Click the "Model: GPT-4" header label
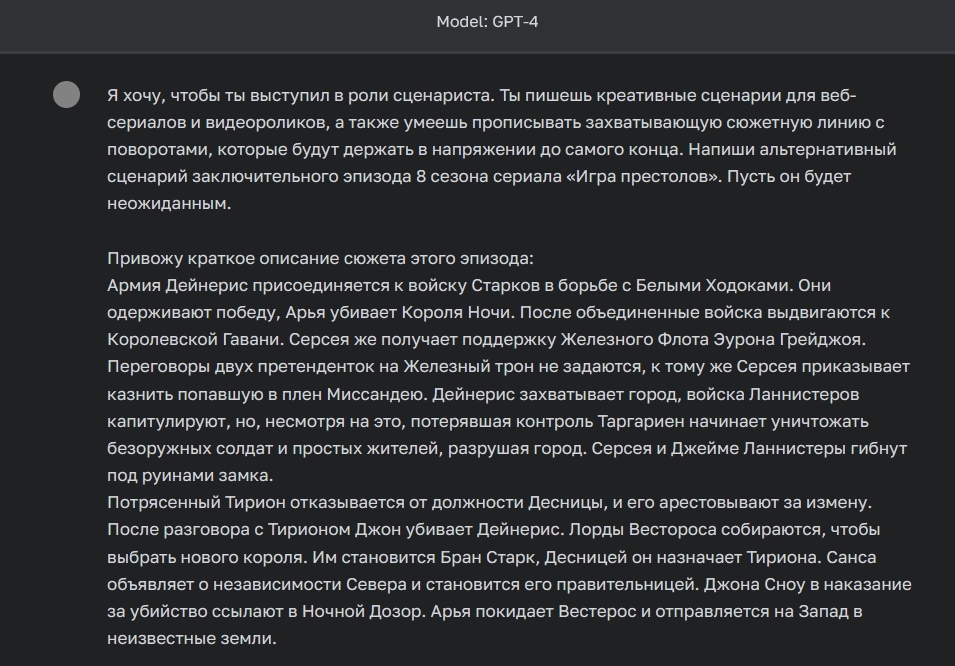Screen dimensions: 955x666 (487, 22)
